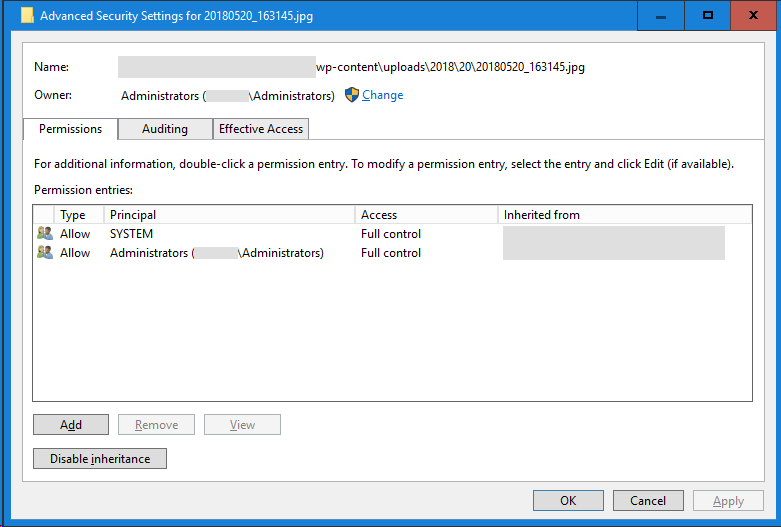
Task: Sort by the Principal column header
Action: (229, 215)
